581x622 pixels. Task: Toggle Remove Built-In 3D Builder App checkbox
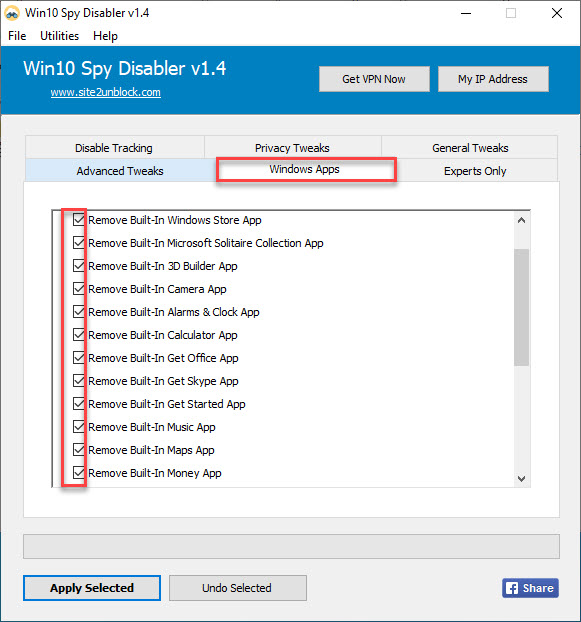79,266
